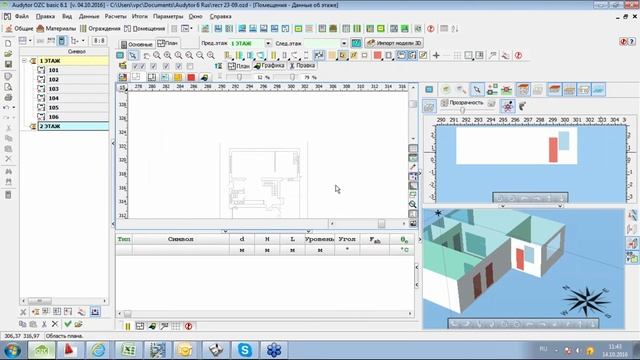
Task: Click the X delete icon above copy icon
Action: pyautogui.click(x=23, y=312)
